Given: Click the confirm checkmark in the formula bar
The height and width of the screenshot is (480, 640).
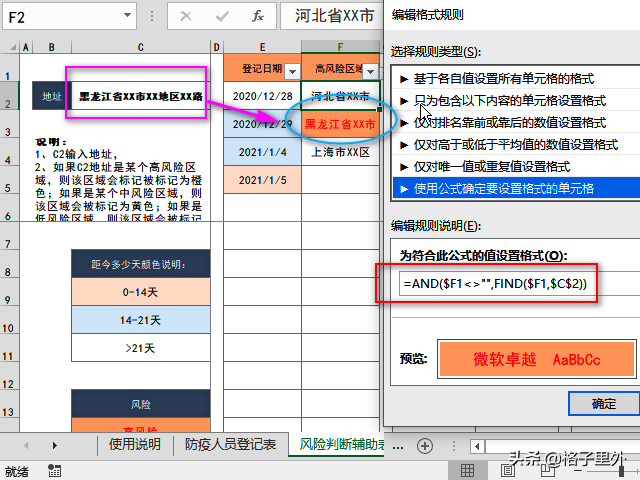Looking at the screenshot, I should pyautogui.click(x=222, y=16).
